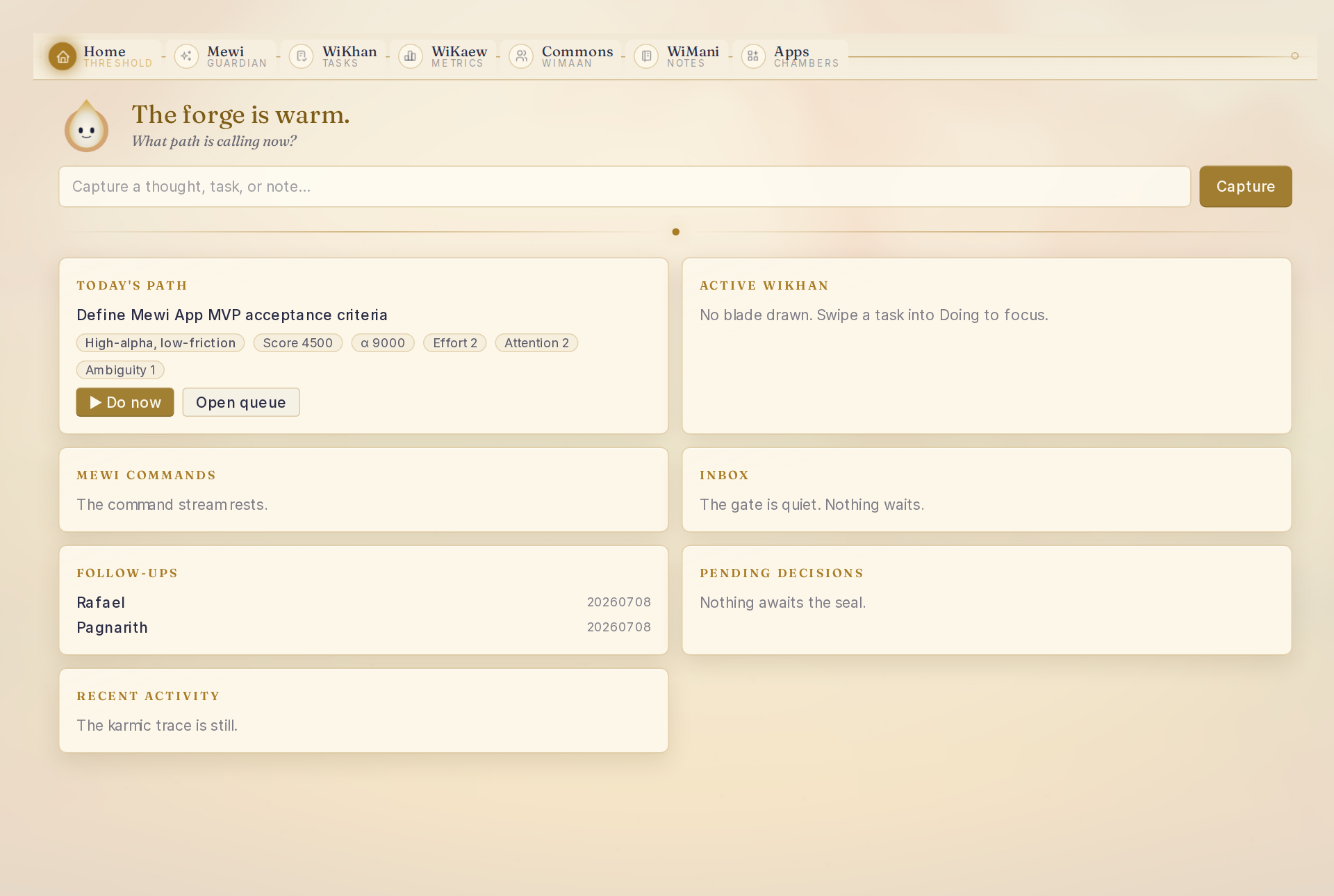Click the Mewi Commands heading
This screenshot has height=896, width=1334.
[147, 475]
